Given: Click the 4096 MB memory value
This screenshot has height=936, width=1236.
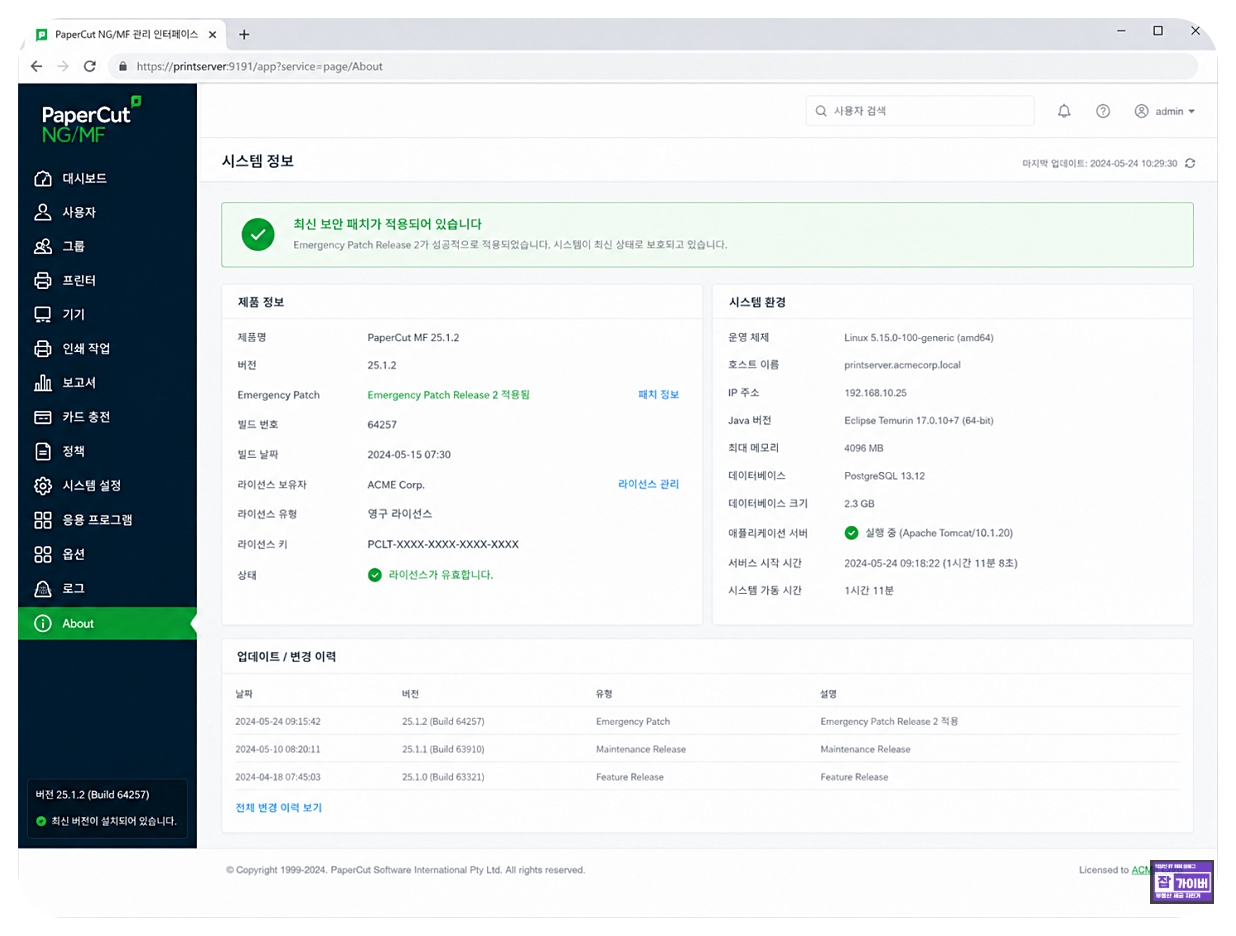Looking at the screenshot, I should click(x=864, y=448).
